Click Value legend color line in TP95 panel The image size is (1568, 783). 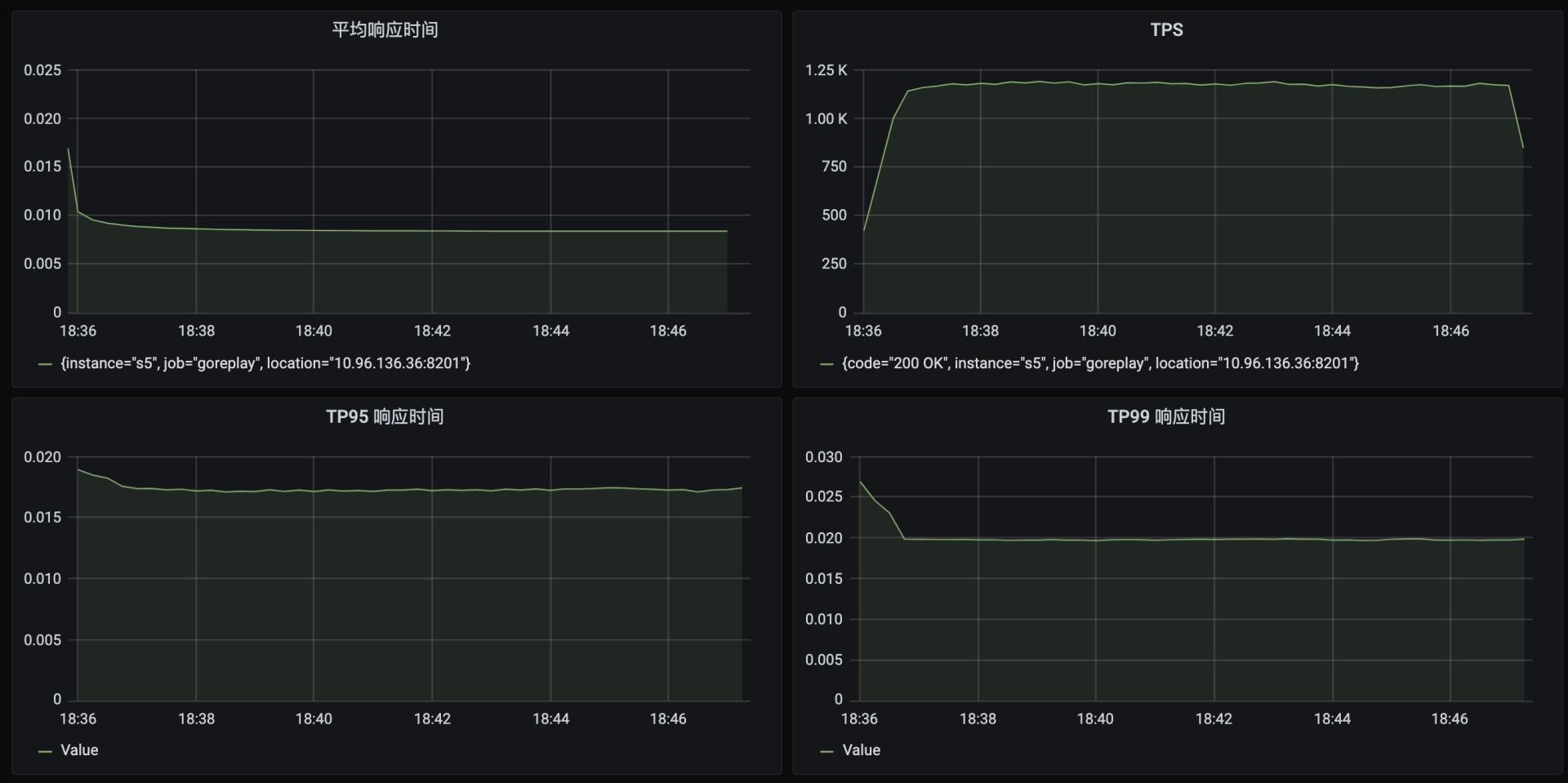coord(45,751)
